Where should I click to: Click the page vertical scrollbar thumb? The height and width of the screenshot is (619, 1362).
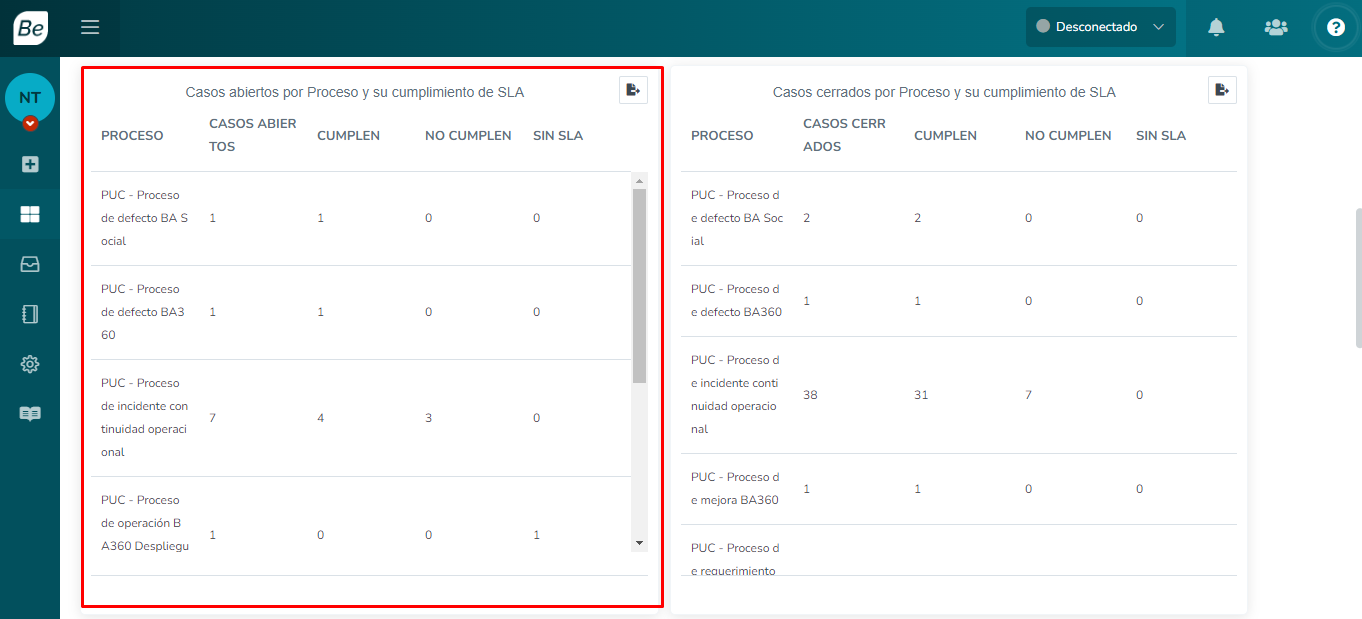1358,278
